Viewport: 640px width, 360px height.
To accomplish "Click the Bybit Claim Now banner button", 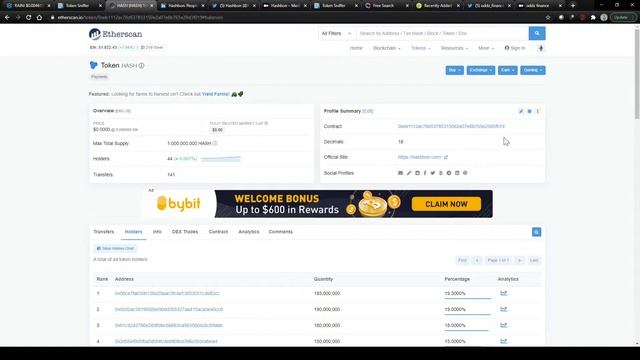I will point(446,204).
